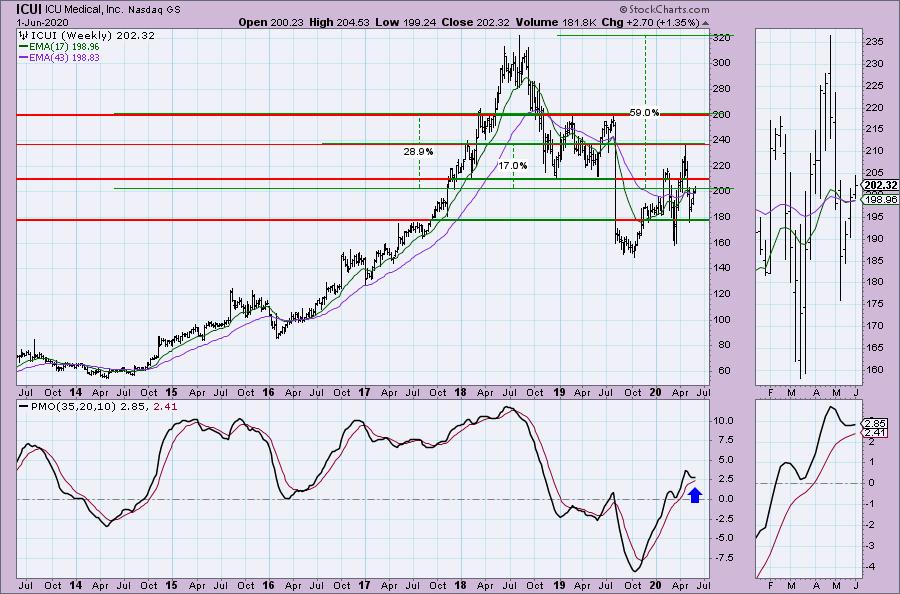Click the 202.32 price tag on zoom panel
This screenshot has height=594, width=900.
coord(880,185)
